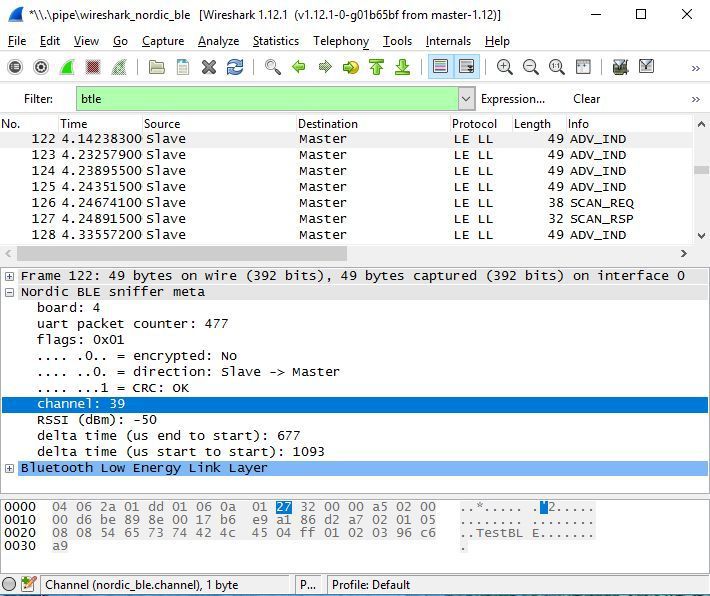Reload this capture file icon

point(235,67)
